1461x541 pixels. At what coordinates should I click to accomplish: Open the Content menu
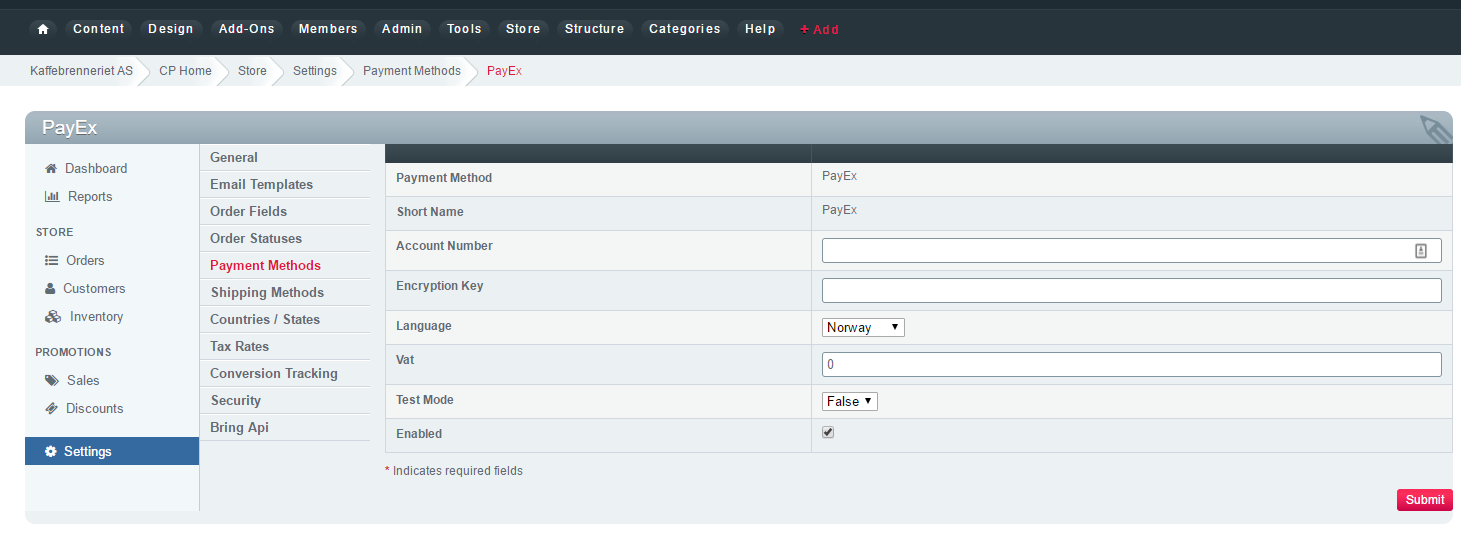point(99,29)
